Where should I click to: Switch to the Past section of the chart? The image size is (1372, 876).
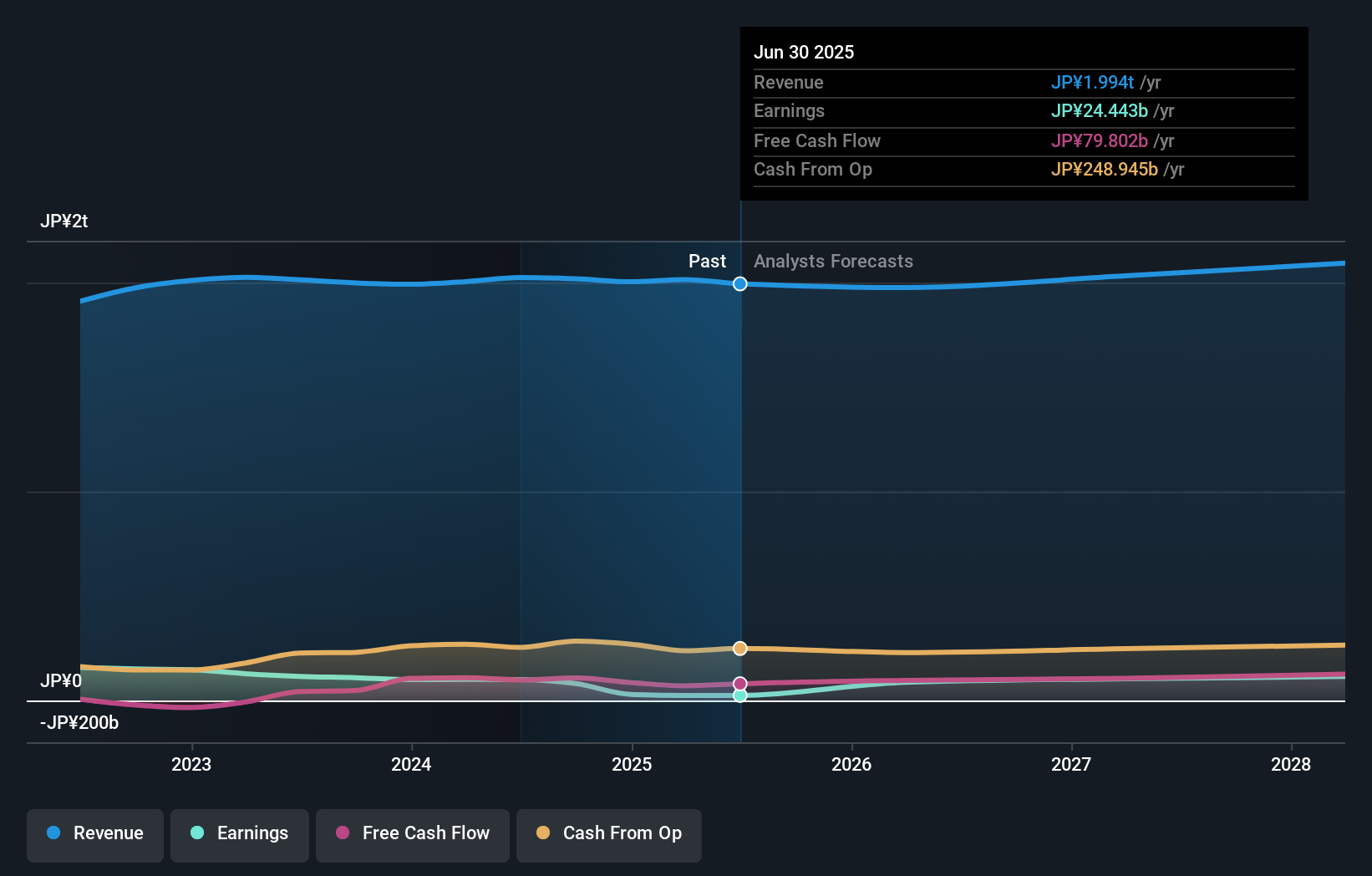click(x=708, y=261)
